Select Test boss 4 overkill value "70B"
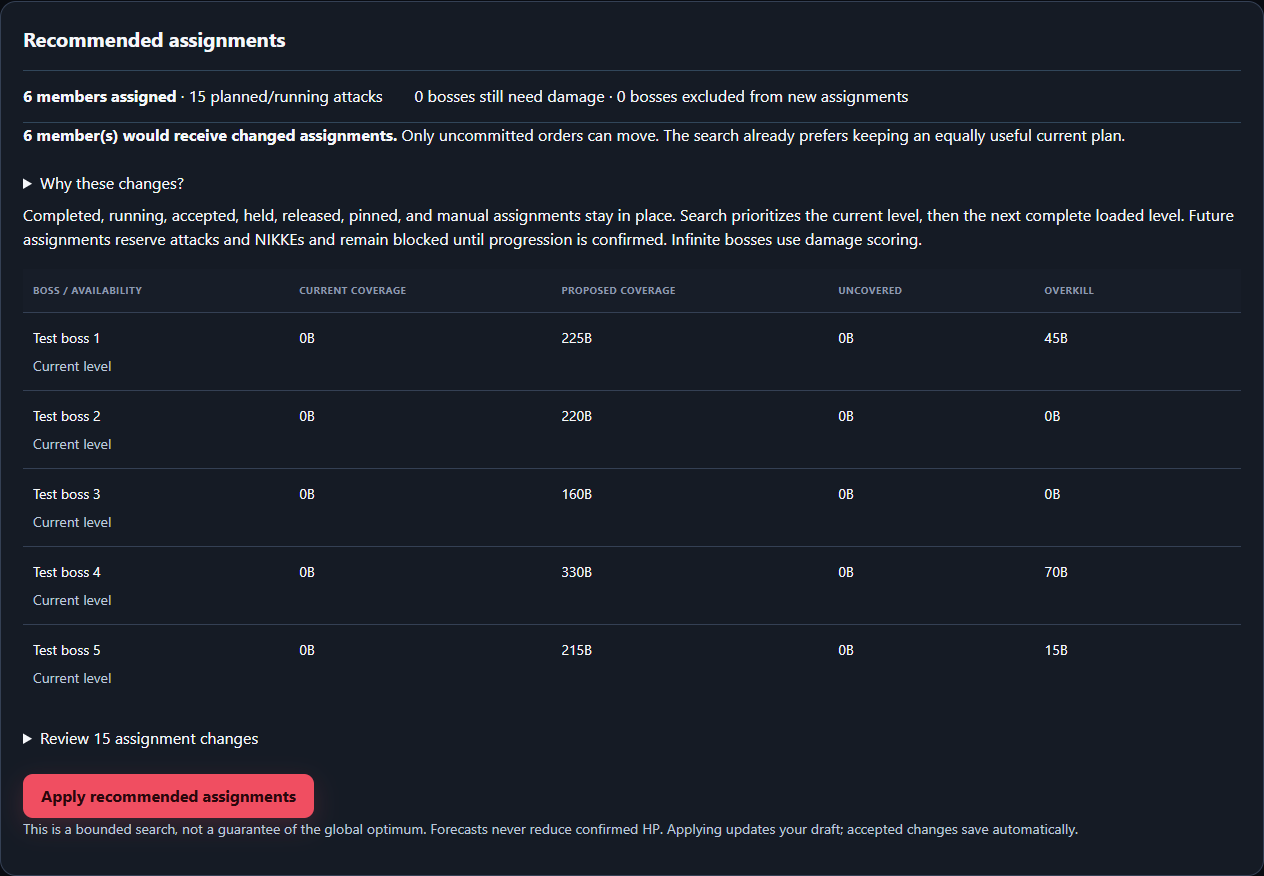The image size is (1264, 876). click(x=1056, y=572)
